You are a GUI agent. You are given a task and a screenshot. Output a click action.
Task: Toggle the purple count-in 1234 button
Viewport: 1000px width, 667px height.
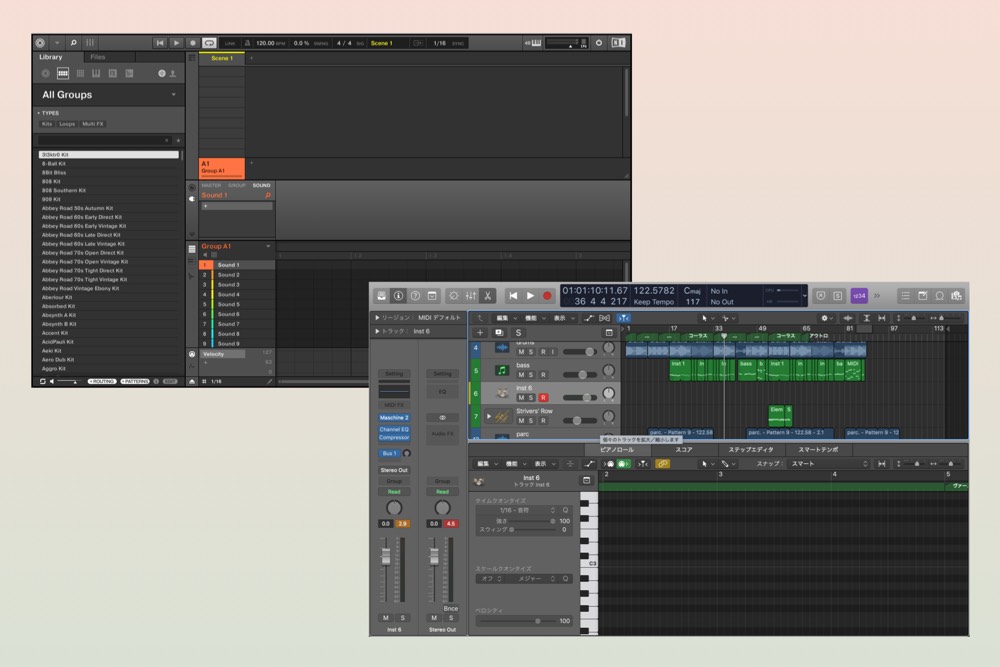[x=859, y=296]
